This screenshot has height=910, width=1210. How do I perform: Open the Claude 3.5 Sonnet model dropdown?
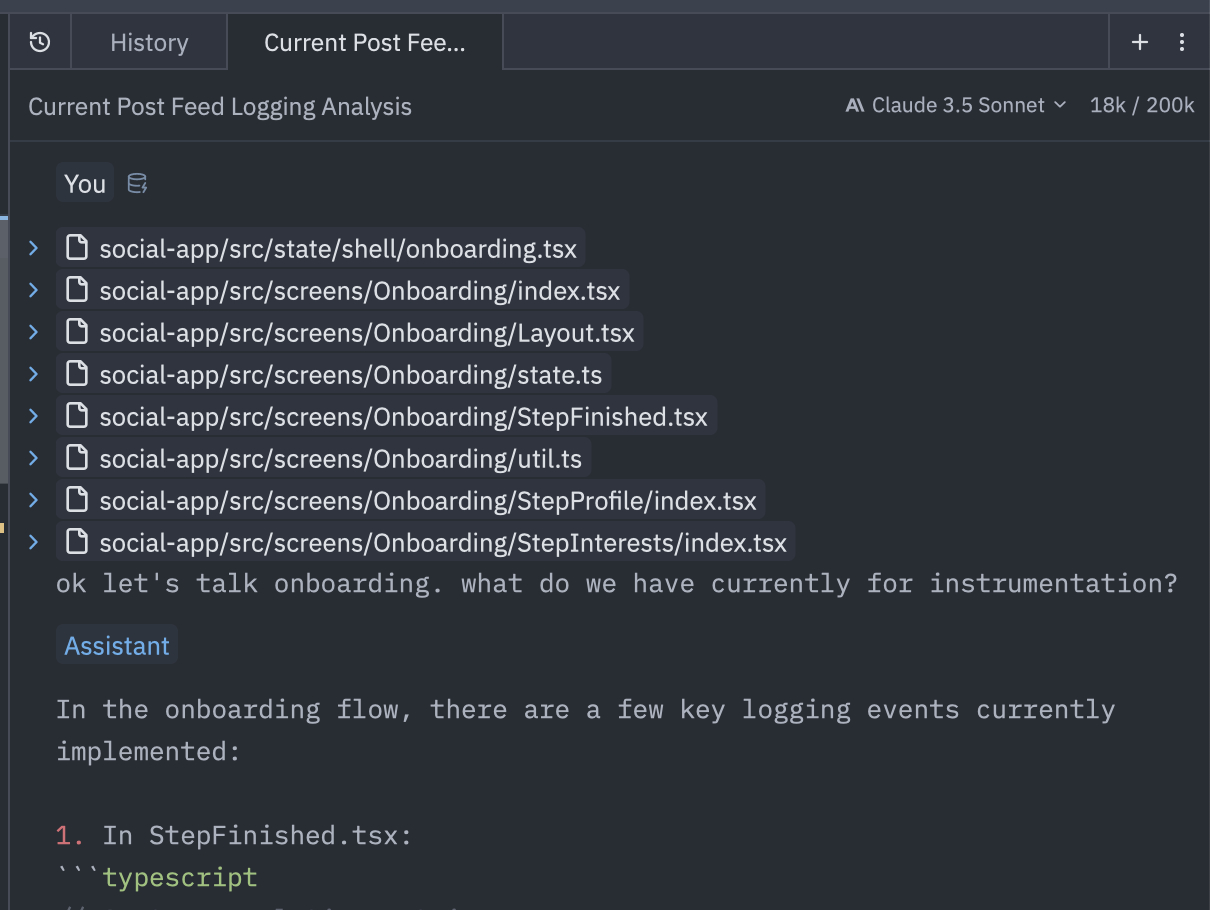click(x=955, y=106)
